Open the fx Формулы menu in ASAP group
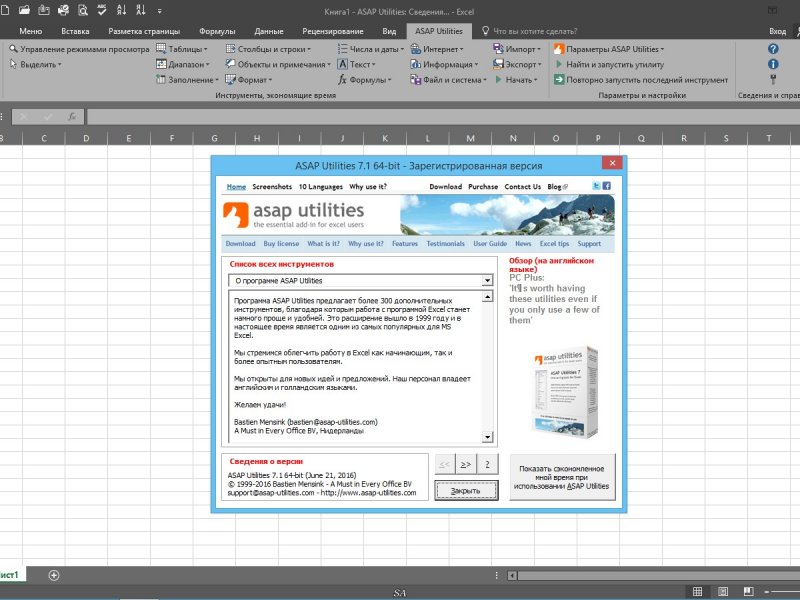 click(x=364, y=80)
